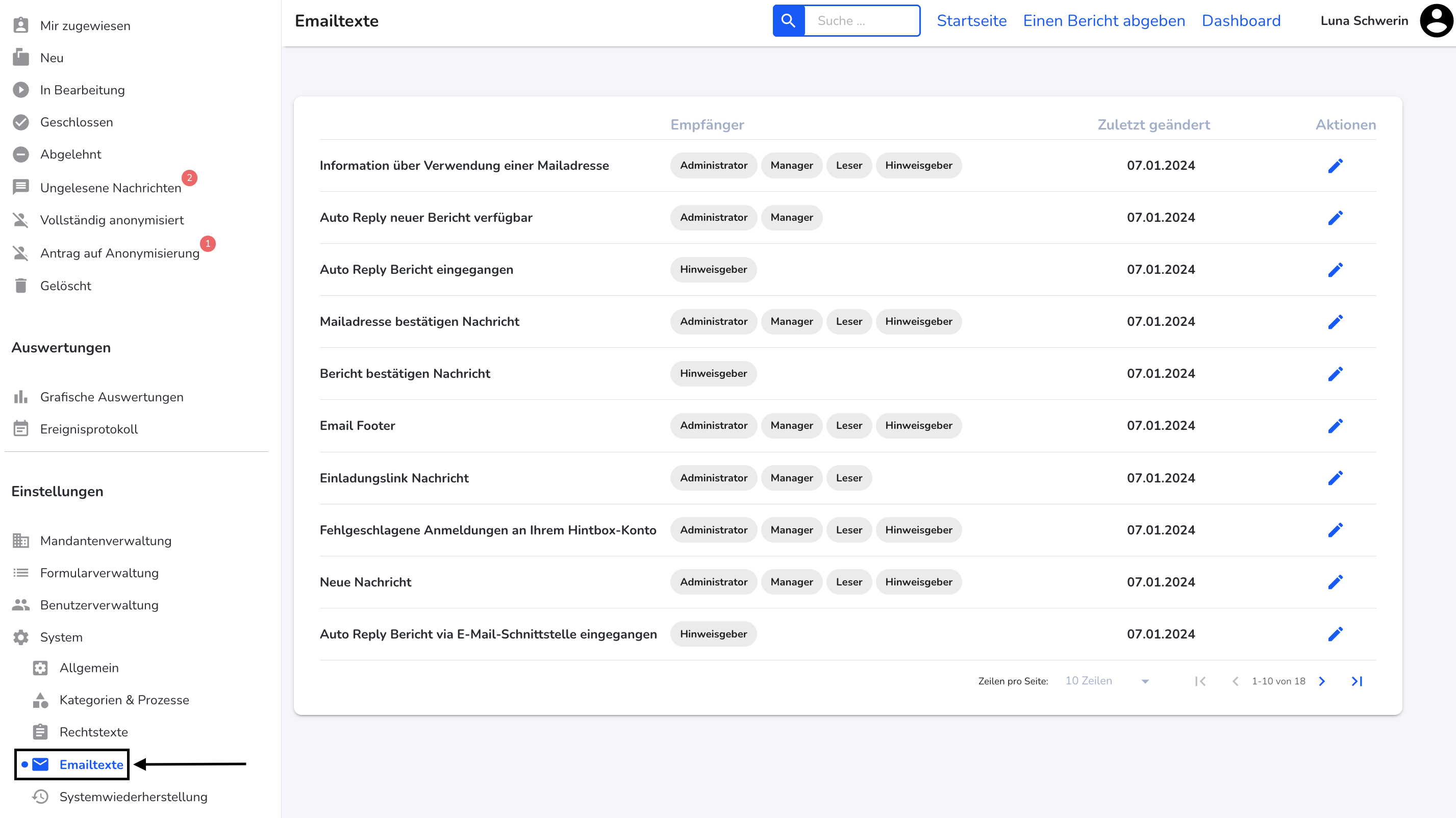
Task: Open the 'Neu' reports list
Action: tap(52, 58)
